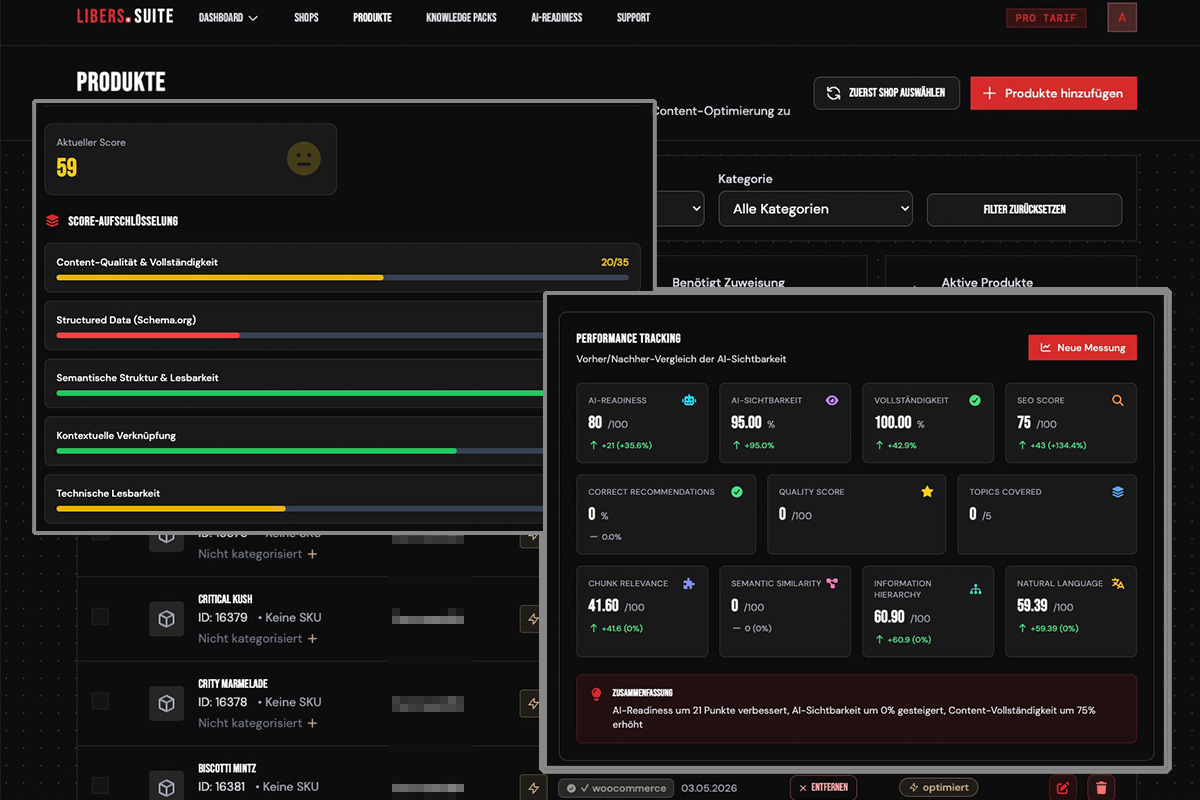Click the SEO Score magnifier icon
Screen dimensions: 1200x800
click(1118, 400)
